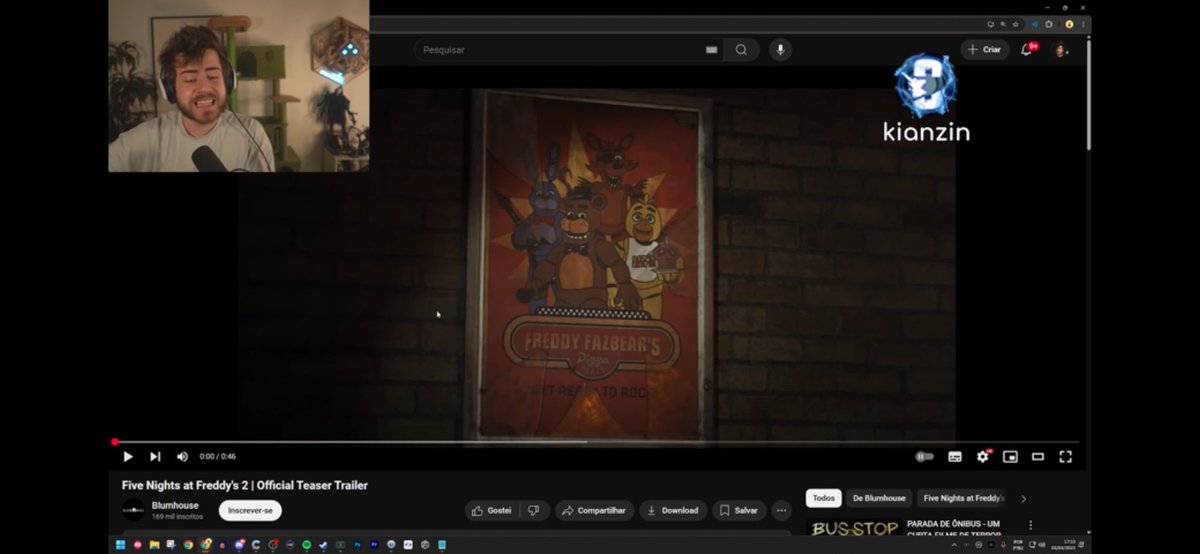The height and width of the screenshot is (554, 1200).
Task: Open the player settings gear
Action: 983,456
